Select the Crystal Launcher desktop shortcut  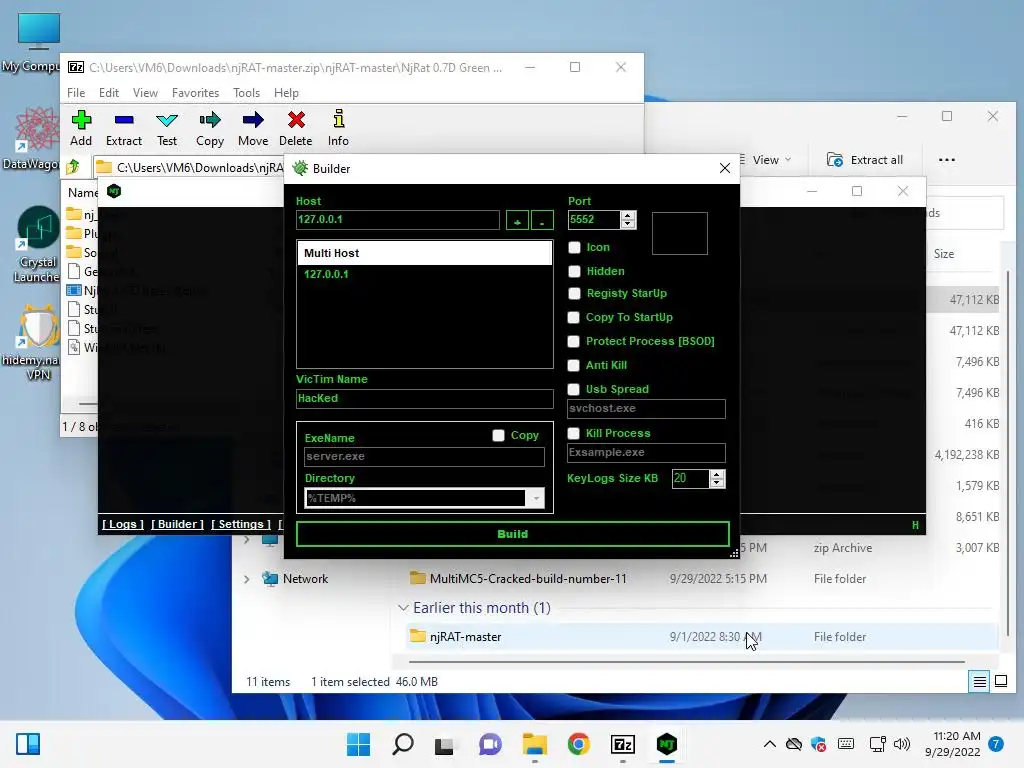38,245
